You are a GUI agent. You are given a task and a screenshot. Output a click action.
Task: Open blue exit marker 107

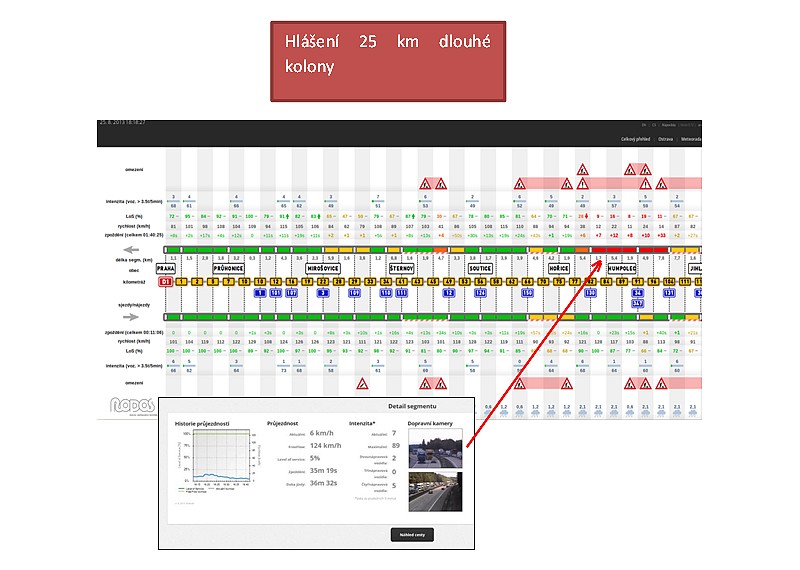pyautogui.click(x=291, y=293)
